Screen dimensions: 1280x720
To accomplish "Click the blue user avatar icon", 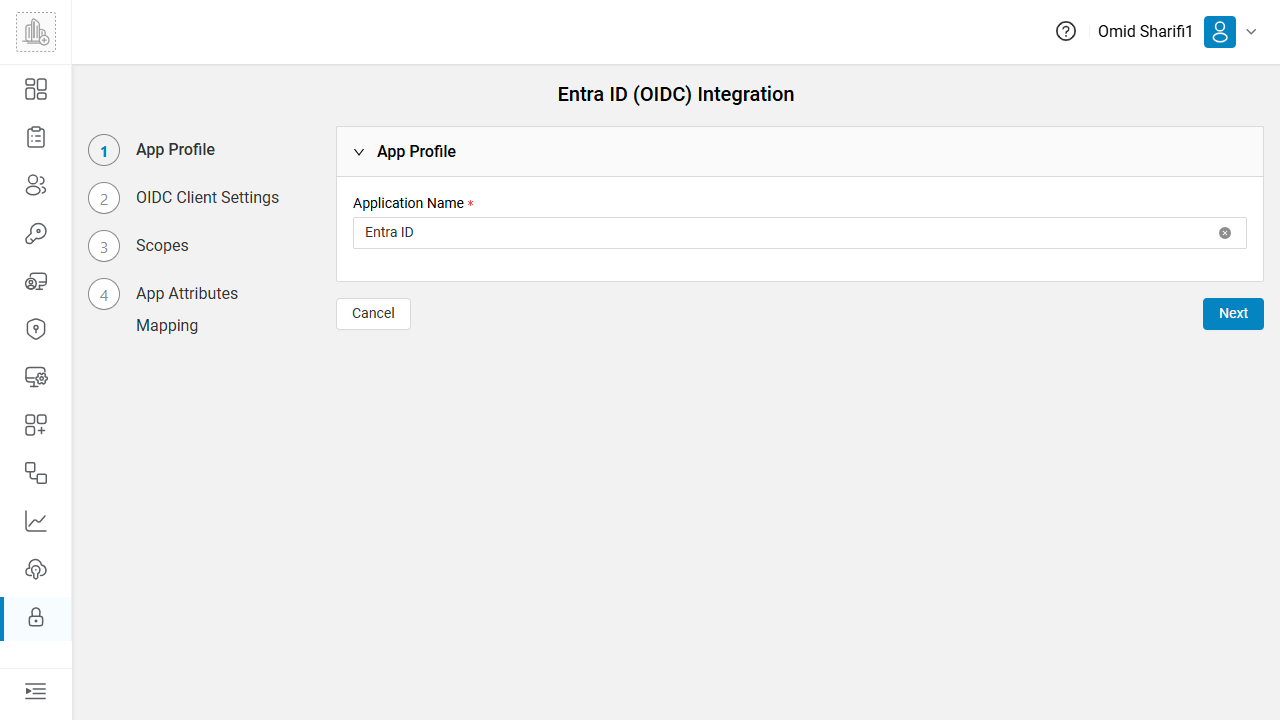I will pos(1220,32).
